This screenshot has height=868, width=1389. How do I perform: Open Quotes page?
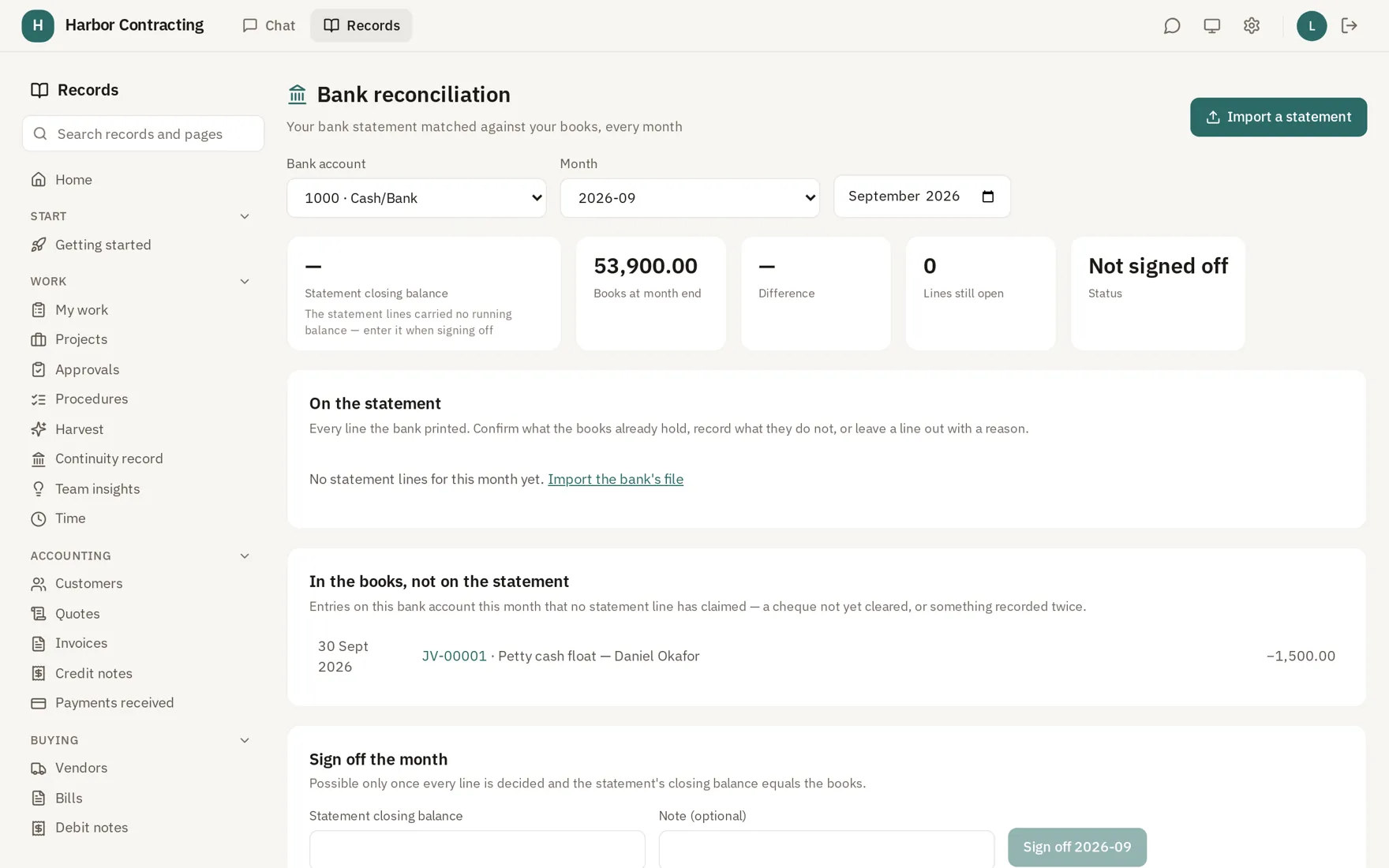click(x=143, y=614)
